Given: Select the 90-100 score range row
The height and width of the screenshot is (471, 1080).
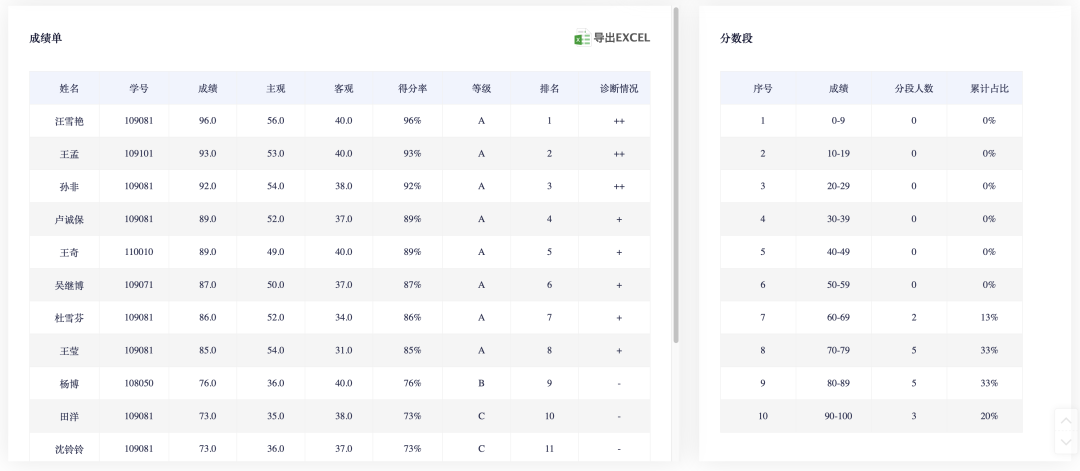Looking at the screenshot, I should [838, 416].
